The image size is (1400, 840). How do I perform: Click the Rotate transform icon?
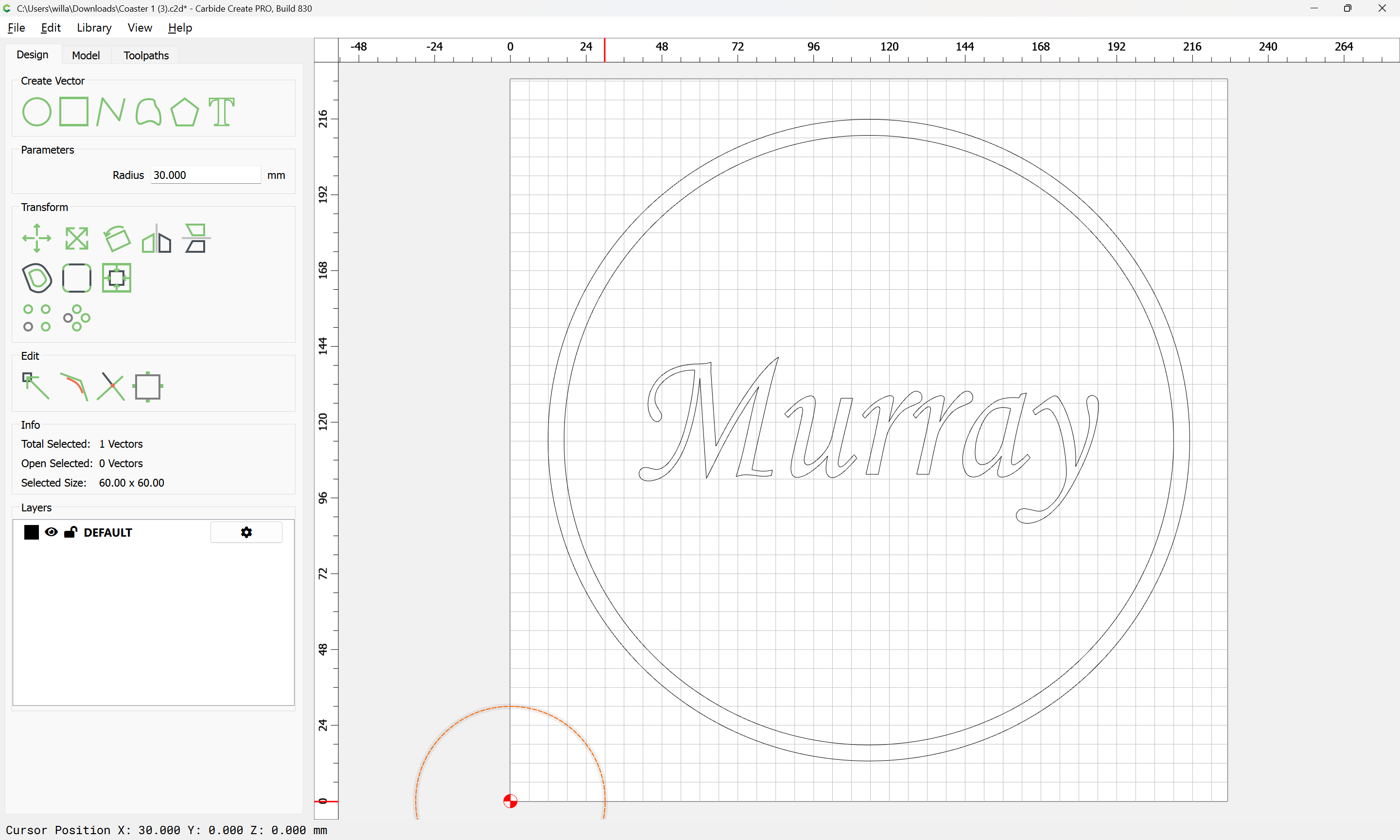[117, 238]
